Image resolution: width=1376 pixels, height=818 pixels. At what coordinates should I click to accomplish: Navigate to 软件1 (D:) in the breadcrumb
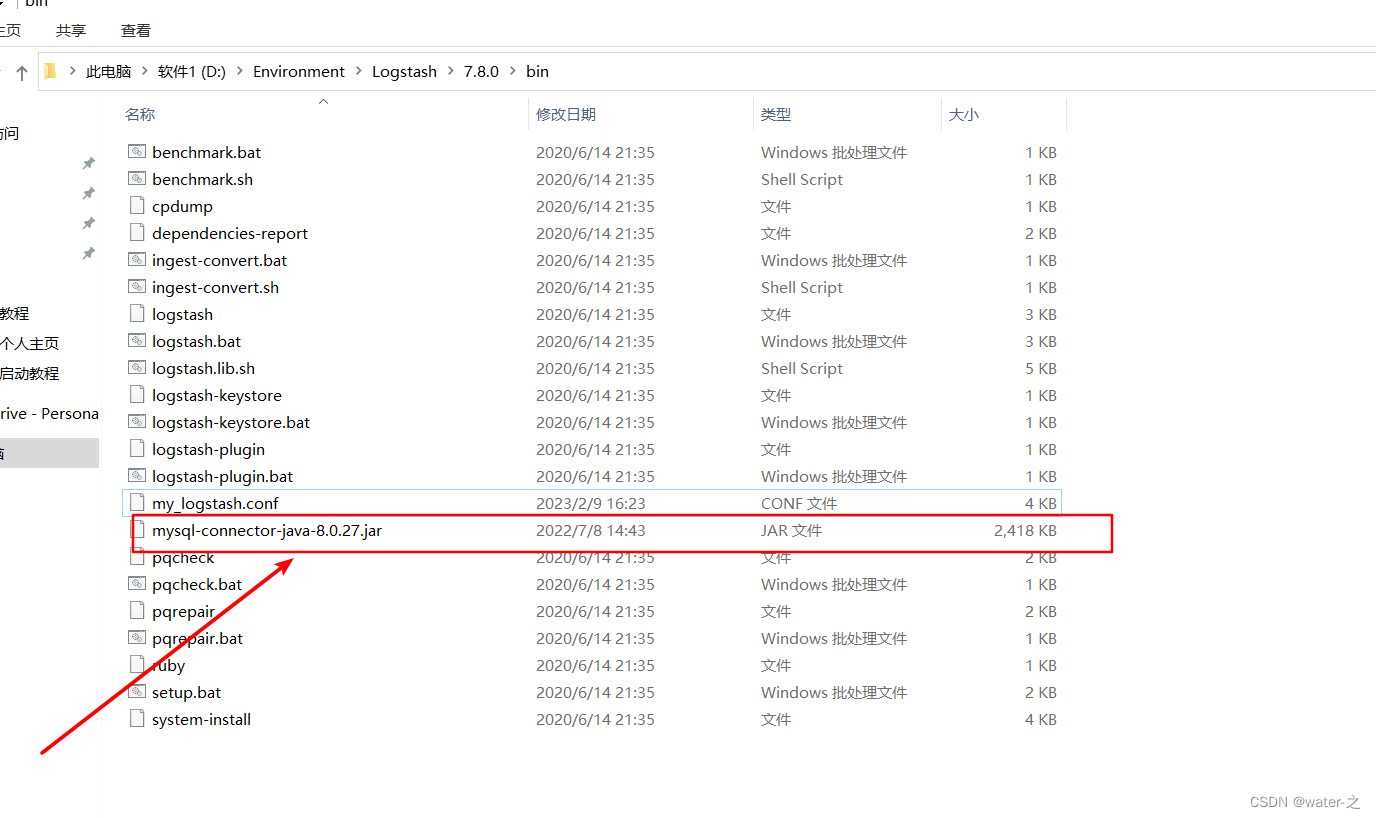click(192, 71)
